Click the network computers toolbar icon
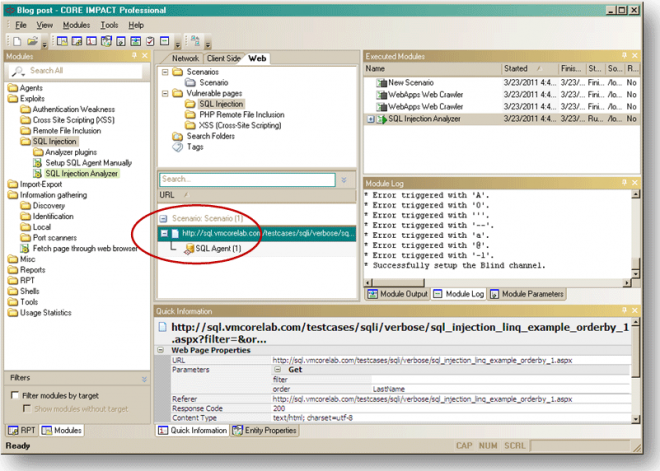Image resolution: width=660 pixels, height=471 pixels. (195, 41)
